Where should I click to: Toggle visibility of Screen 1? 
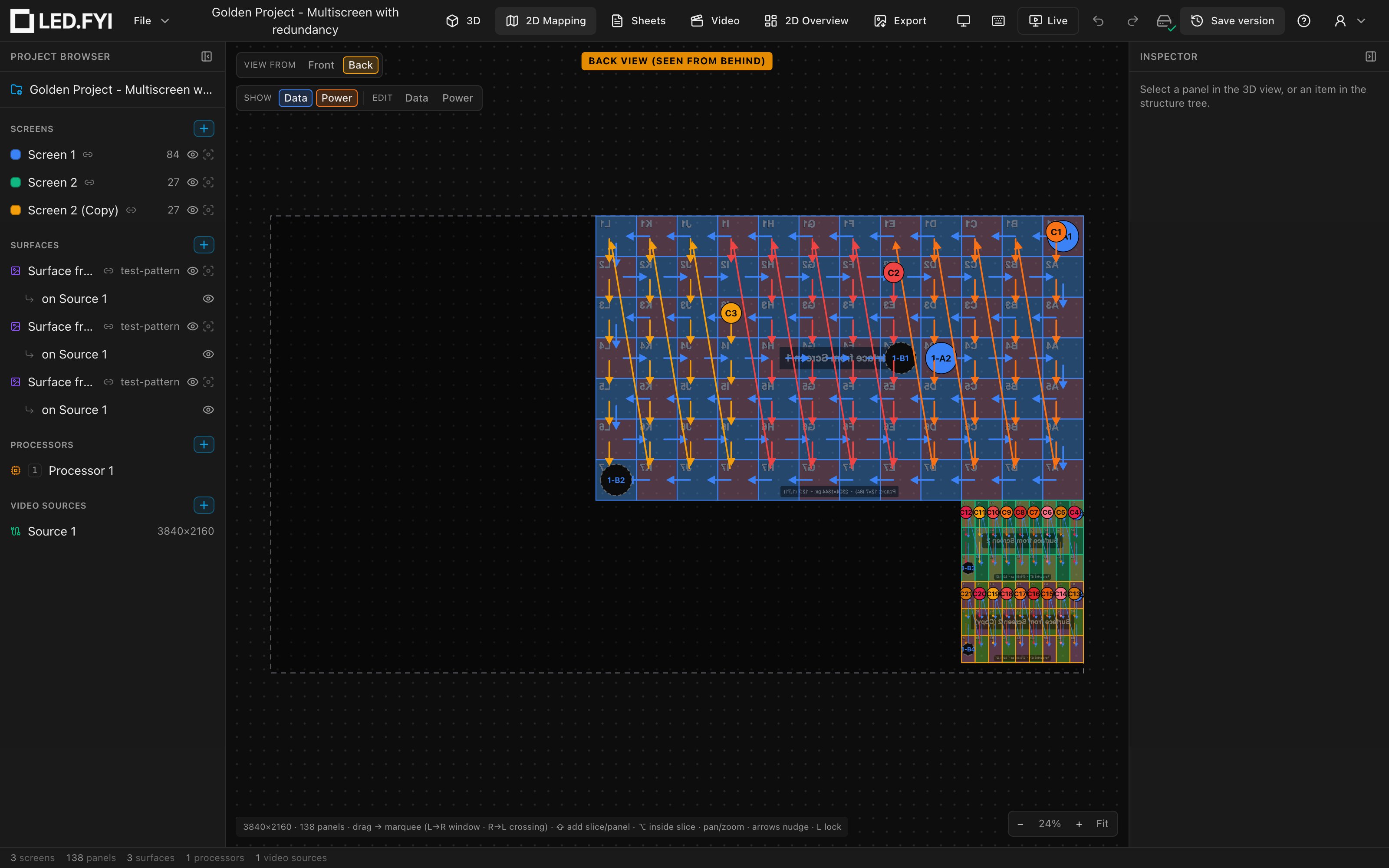tap(193, 155)
